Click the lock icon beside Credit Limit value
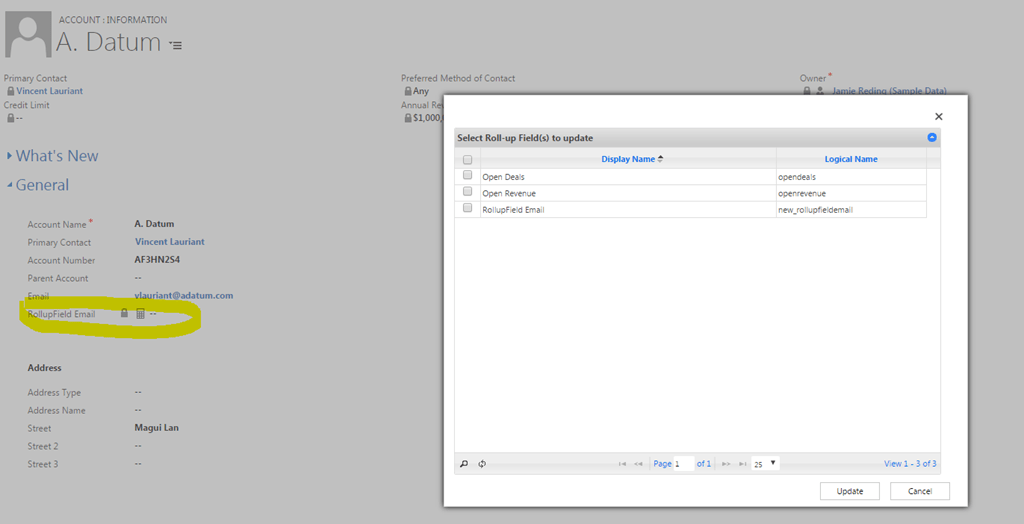Screen dimensions: 1024x524 click(x=10, y=118)
